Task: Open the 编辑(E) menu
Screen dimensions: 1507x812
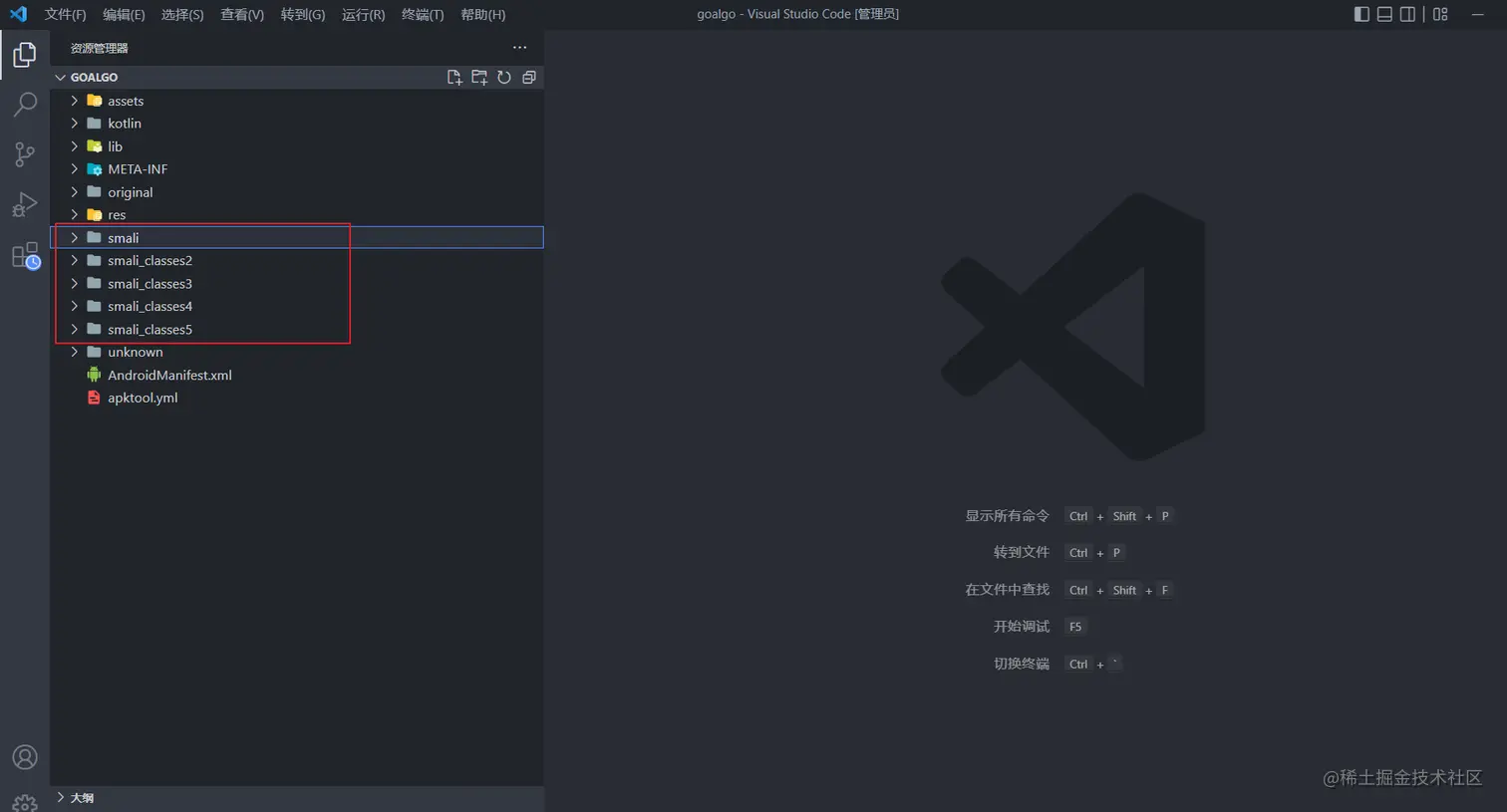Action: coord(124,14)
